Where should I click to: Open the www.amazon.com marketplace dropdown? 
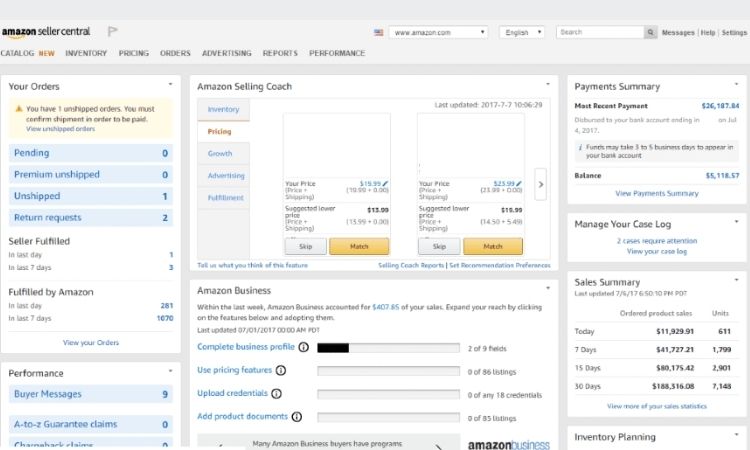438,33
